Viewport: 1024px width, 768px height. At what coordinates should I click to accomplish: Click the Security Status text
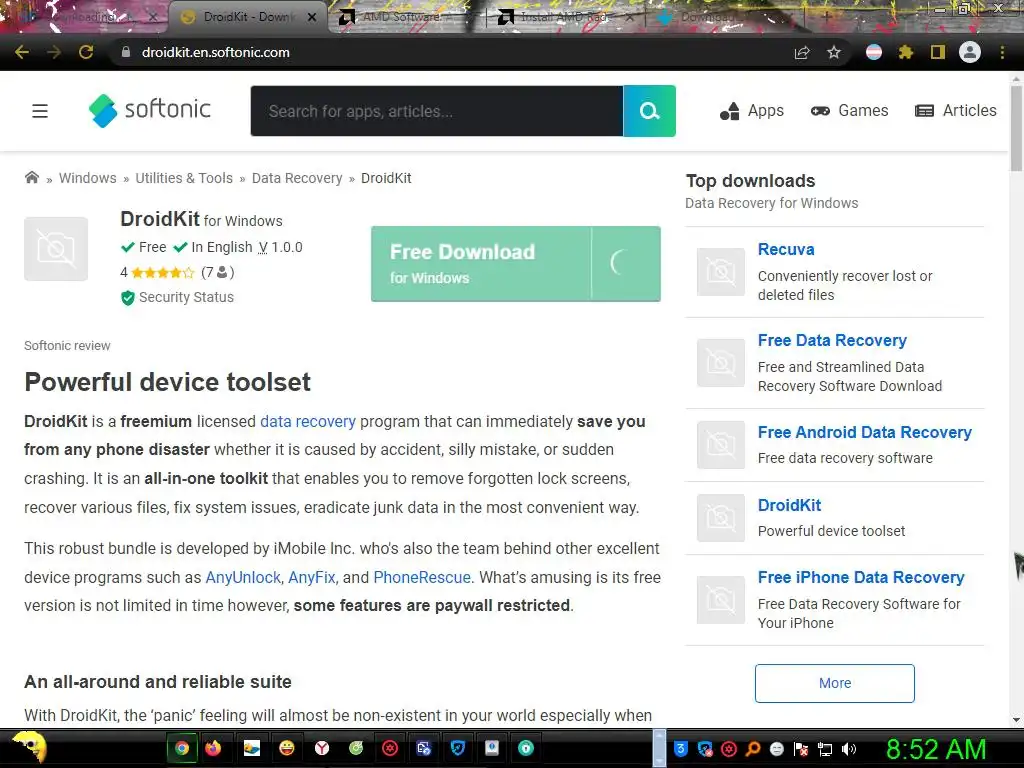[x=186, y=297]
